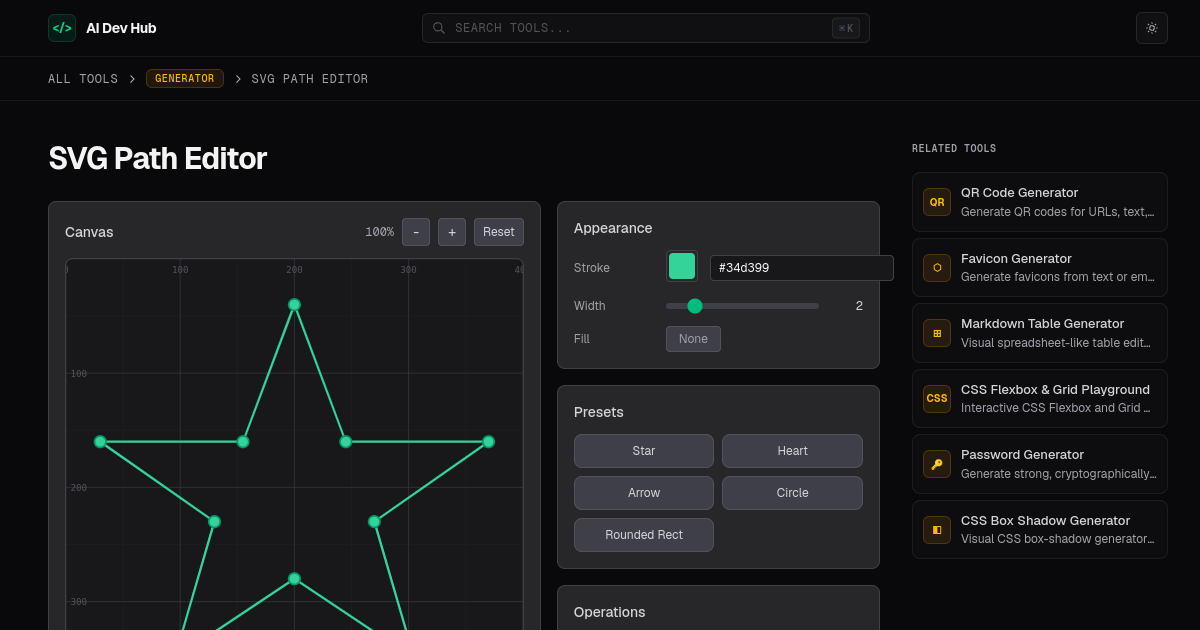
Task: Reset the canvas zoom
Action: (499, 232)
